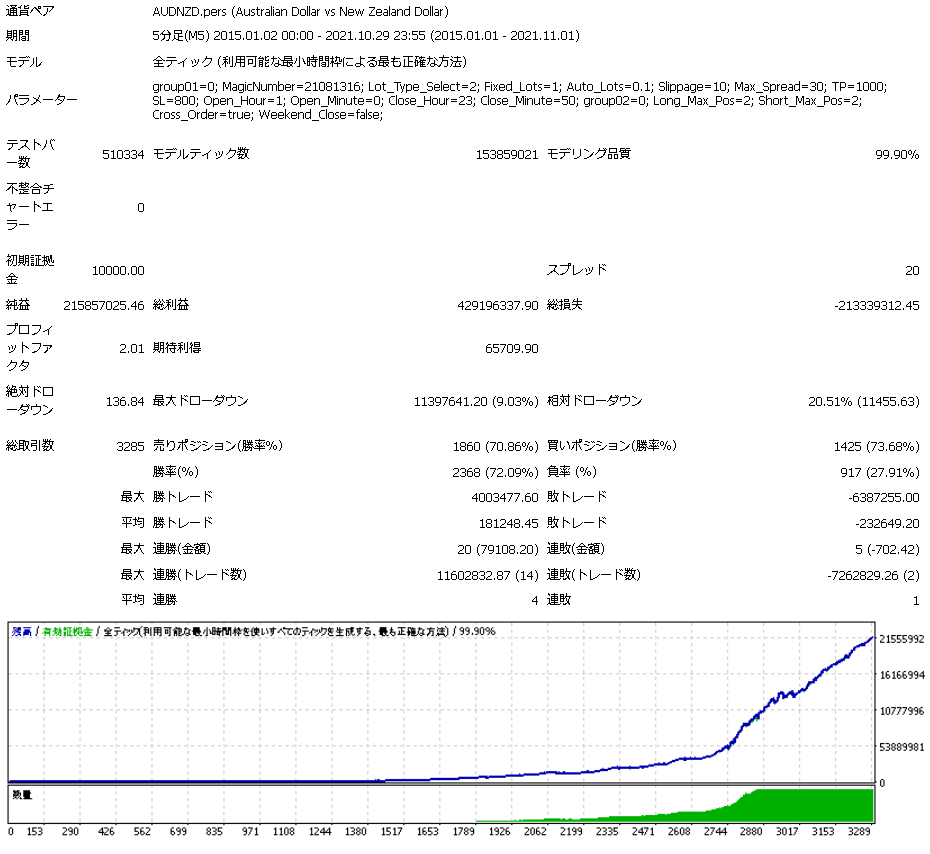Click the long positions value 1425 (73.68%)
Screen dimensions: 930x854
click(x=876, y=447)
